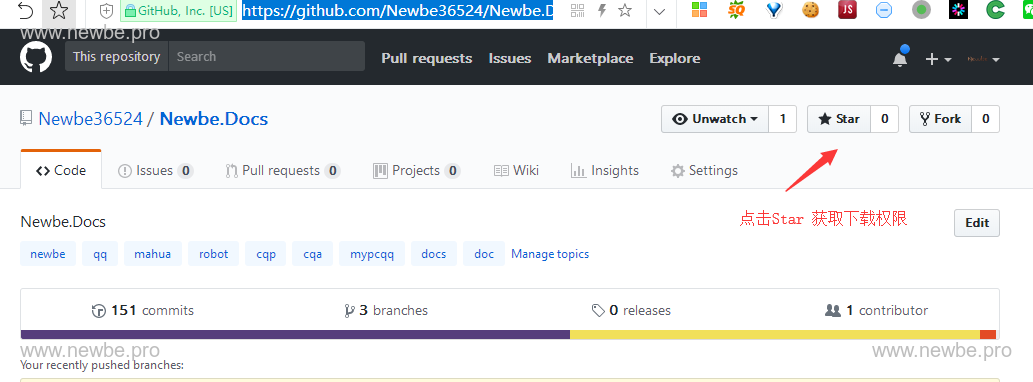Click the mahua topic tag
This screenshot has height=382, width=1033.
[x=153, y=254]
